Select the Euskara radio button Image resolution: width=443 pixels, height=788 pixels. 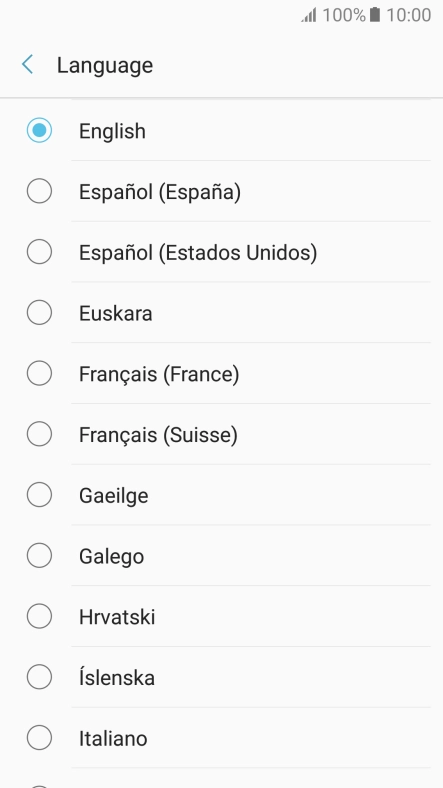pyautogui.click(x=39, y=313)
